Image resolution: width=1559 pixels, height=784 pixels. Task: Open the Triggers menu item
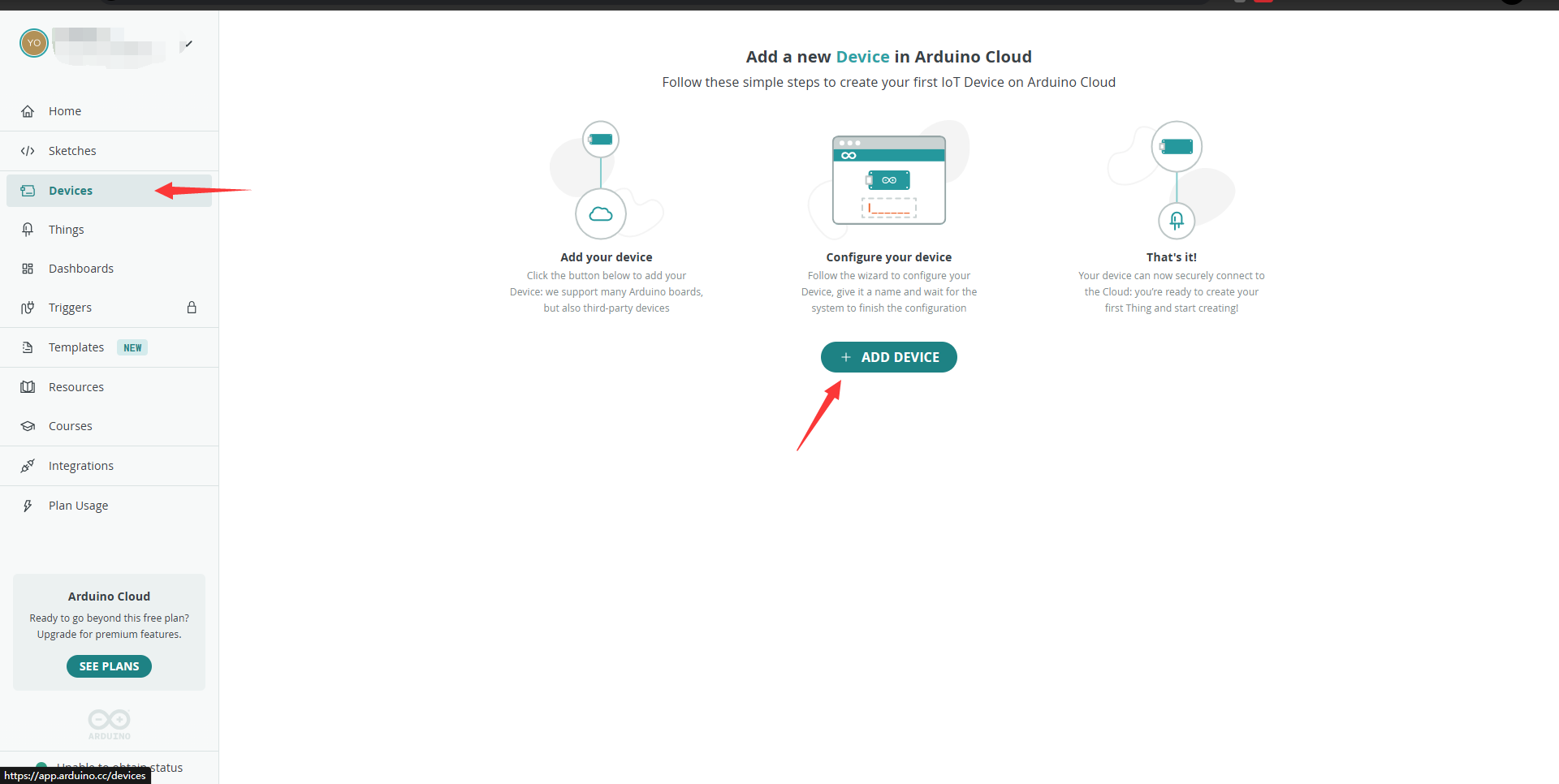tap(109, 308)
